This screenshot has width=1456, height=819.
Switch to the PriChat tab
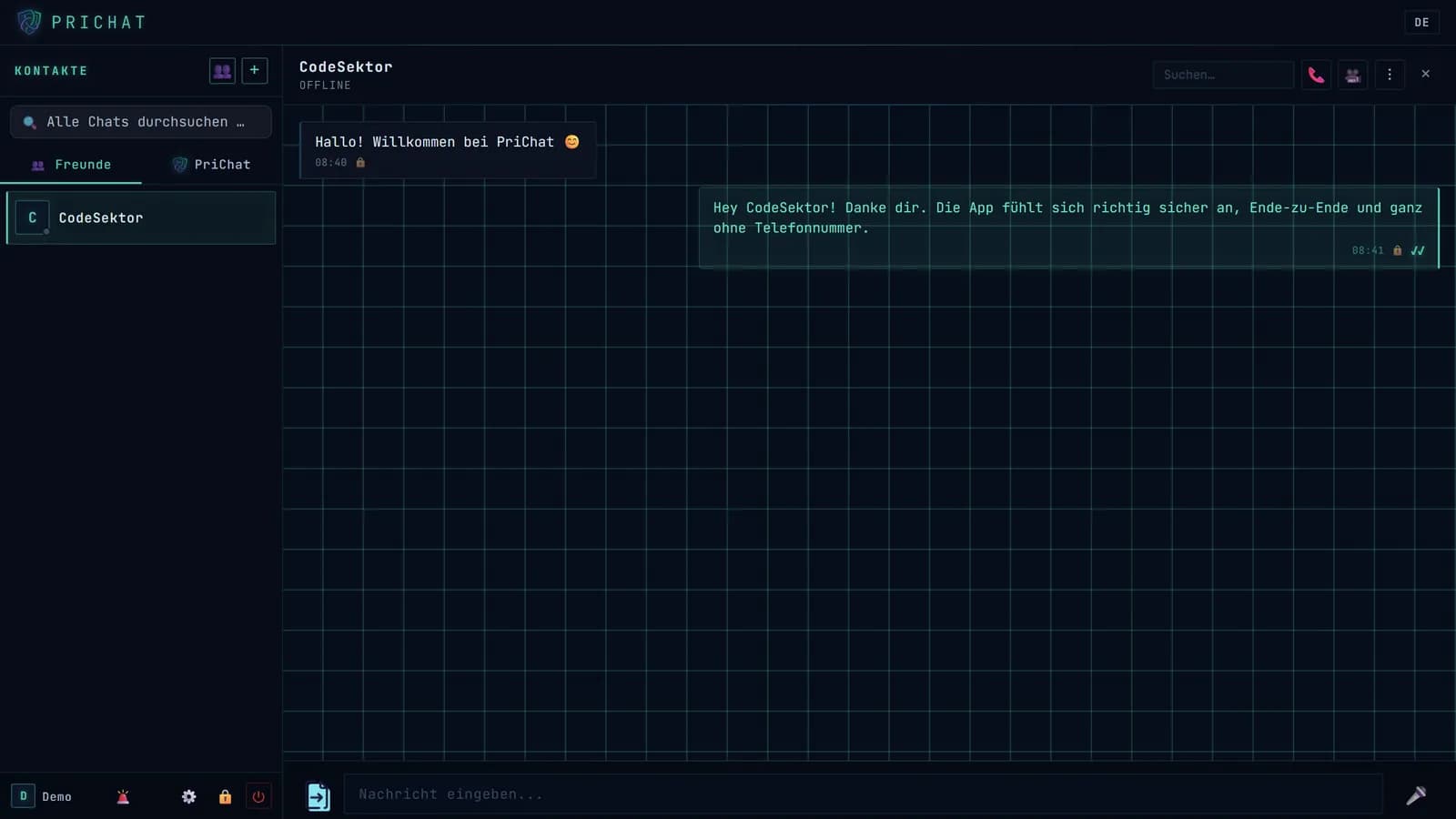pos(211,165)
